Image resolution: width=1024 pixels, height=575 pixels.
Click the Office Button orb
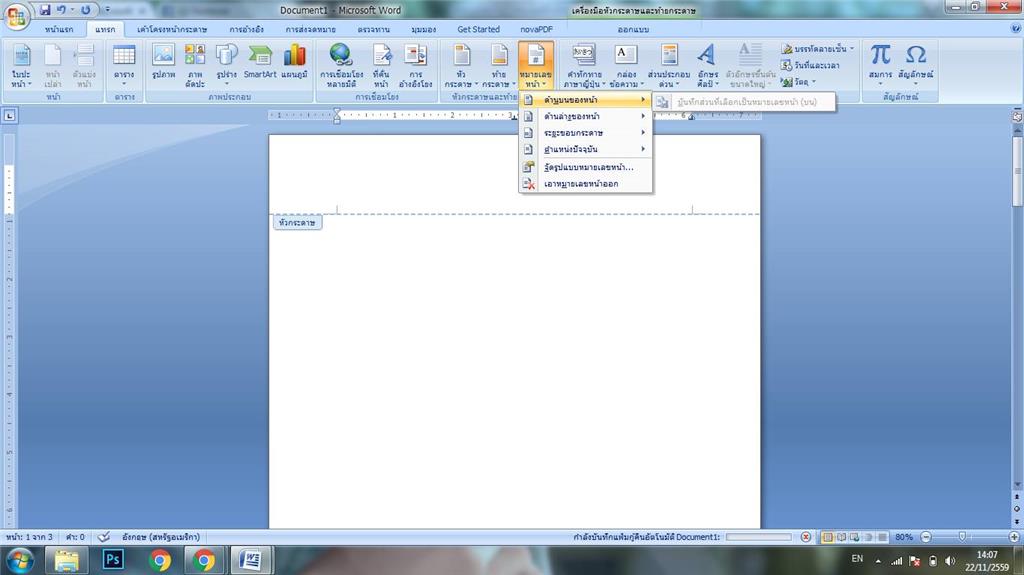click(x=16, y=16)
